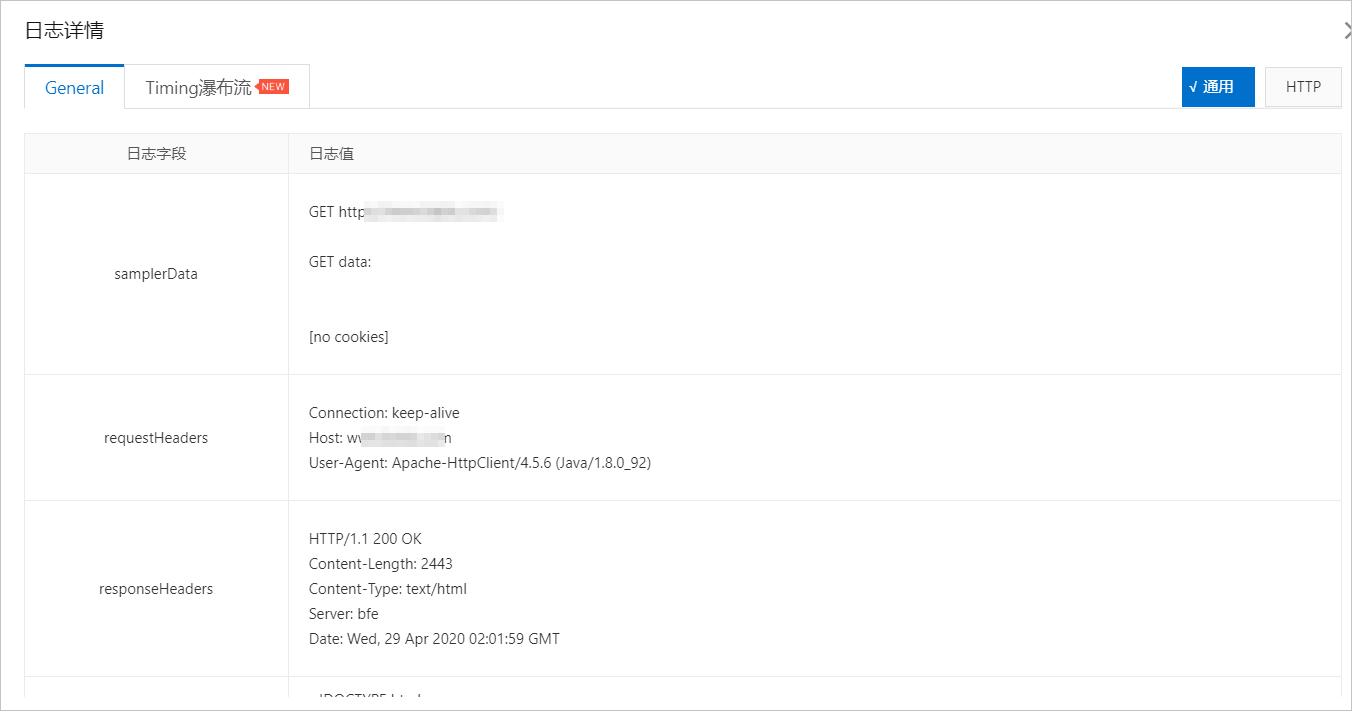Click the 日志值 column header
The image size is (1352, 711).
pos(331,153)
